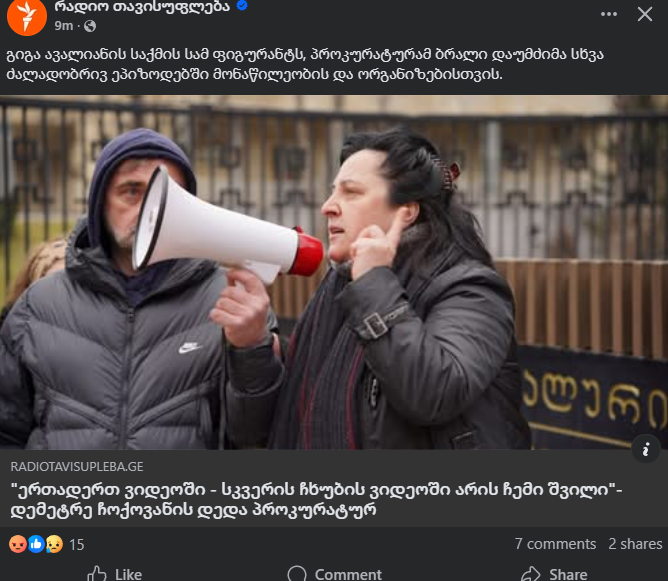Screen dimensions: 668x581
Task: Click the angry reaction emoji
Action: (x=18, y=544)
